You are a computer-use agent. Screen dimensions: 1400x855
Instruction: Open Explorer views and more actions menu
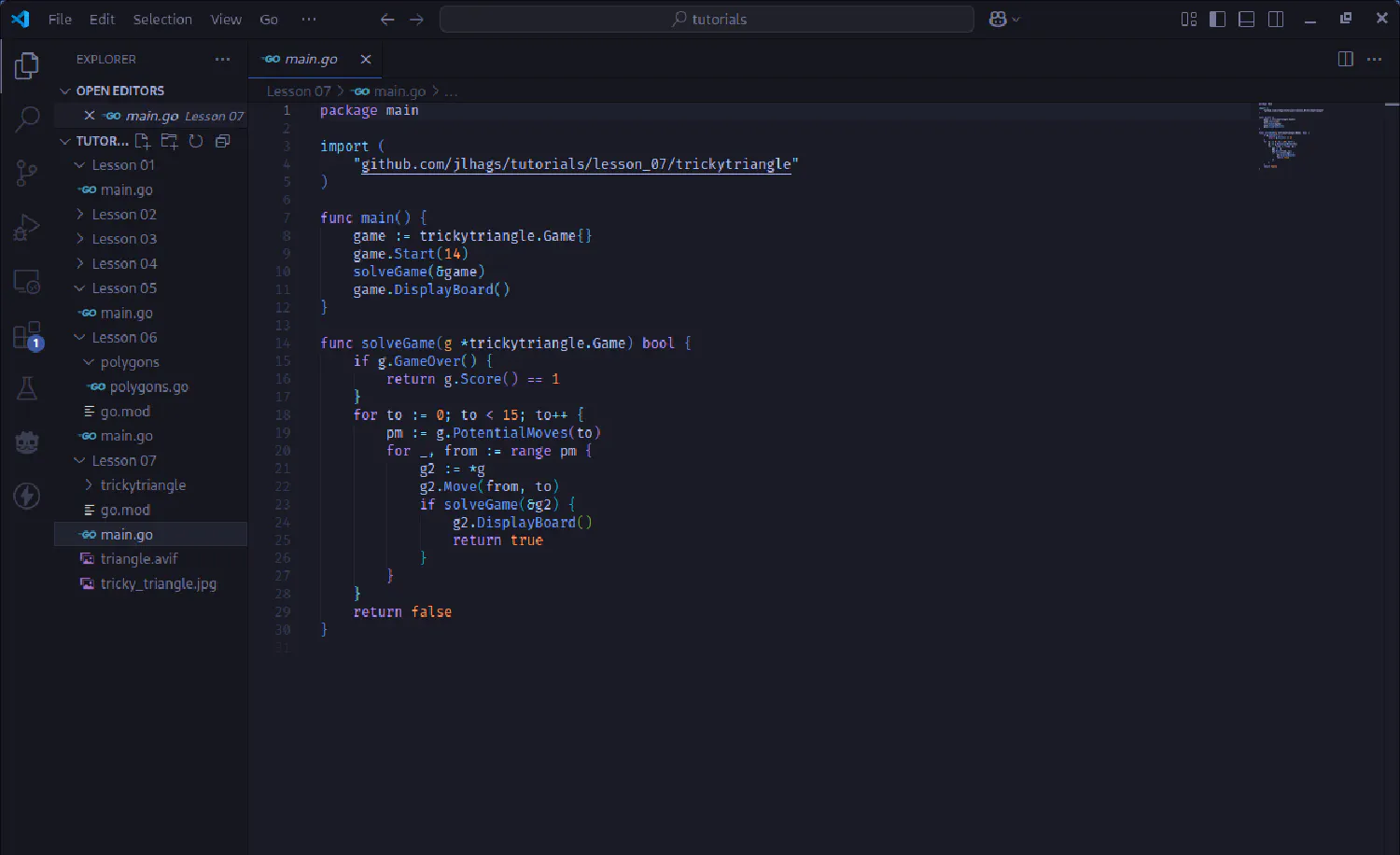[x=222, y=59]
